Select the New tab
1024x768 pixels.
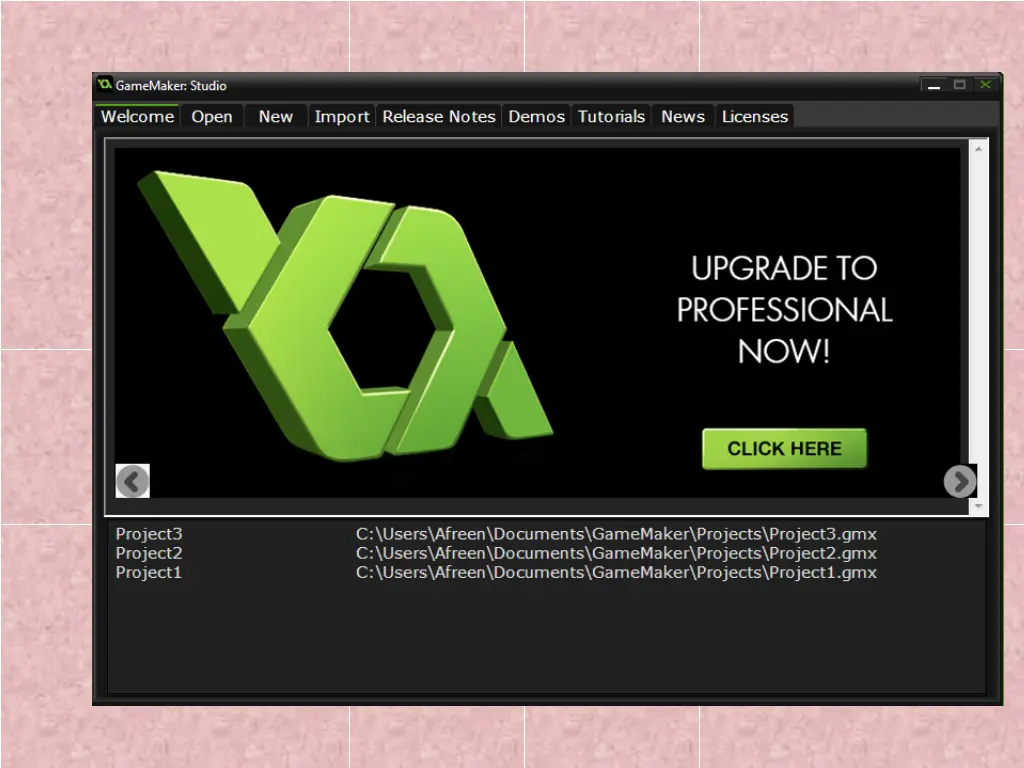(x=275, y=117)
